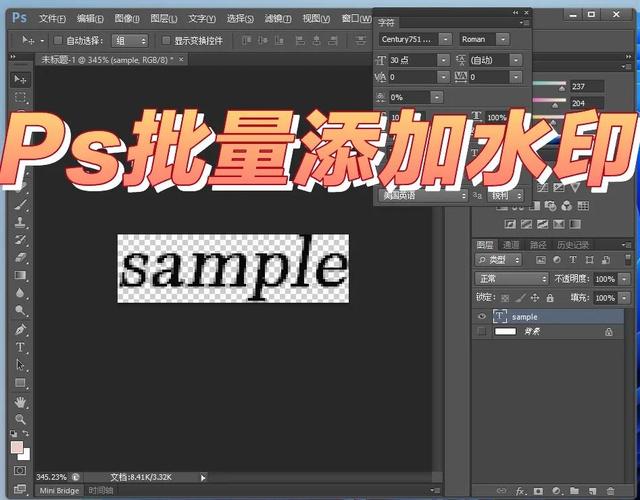Enable the 显示变换控件 checkbox
This screenshot has height=500, width=640.
[166, 40]
